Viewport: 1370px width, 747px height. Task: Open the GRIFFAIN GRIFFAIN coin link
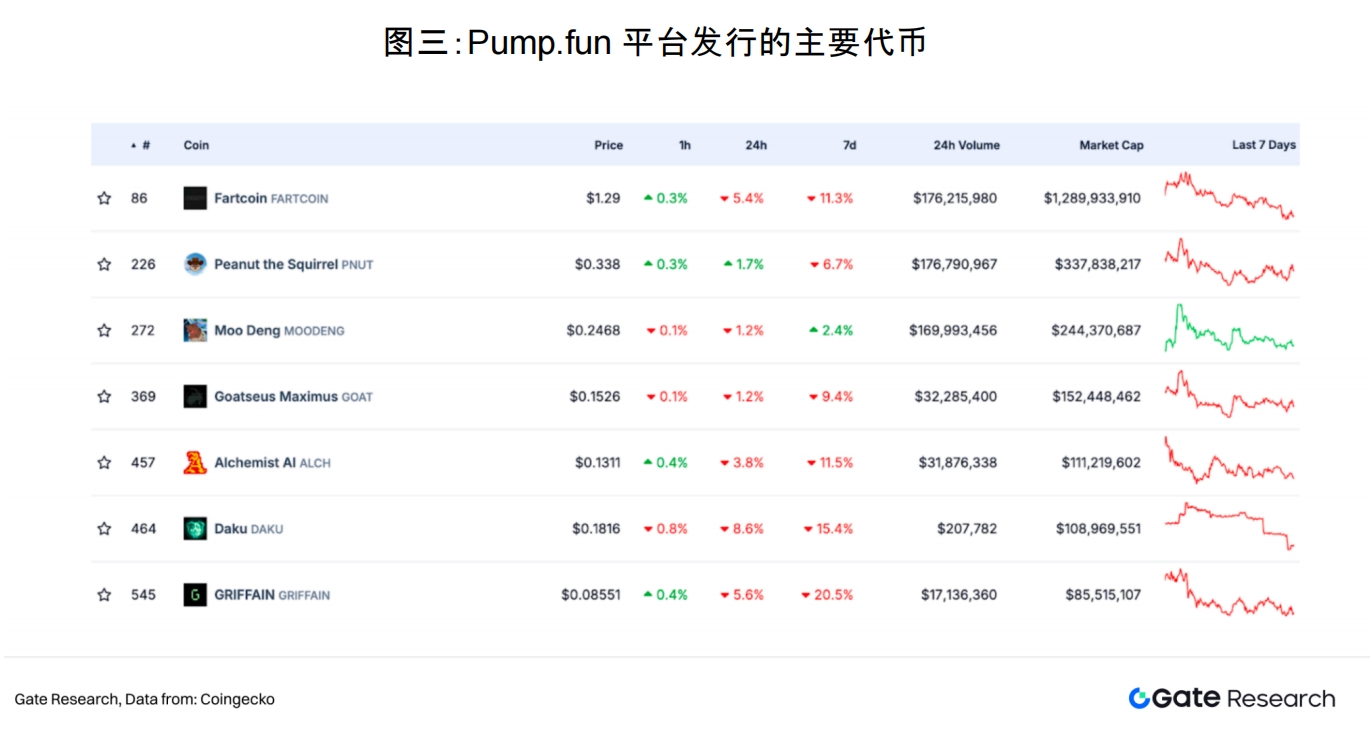point(272,594)
